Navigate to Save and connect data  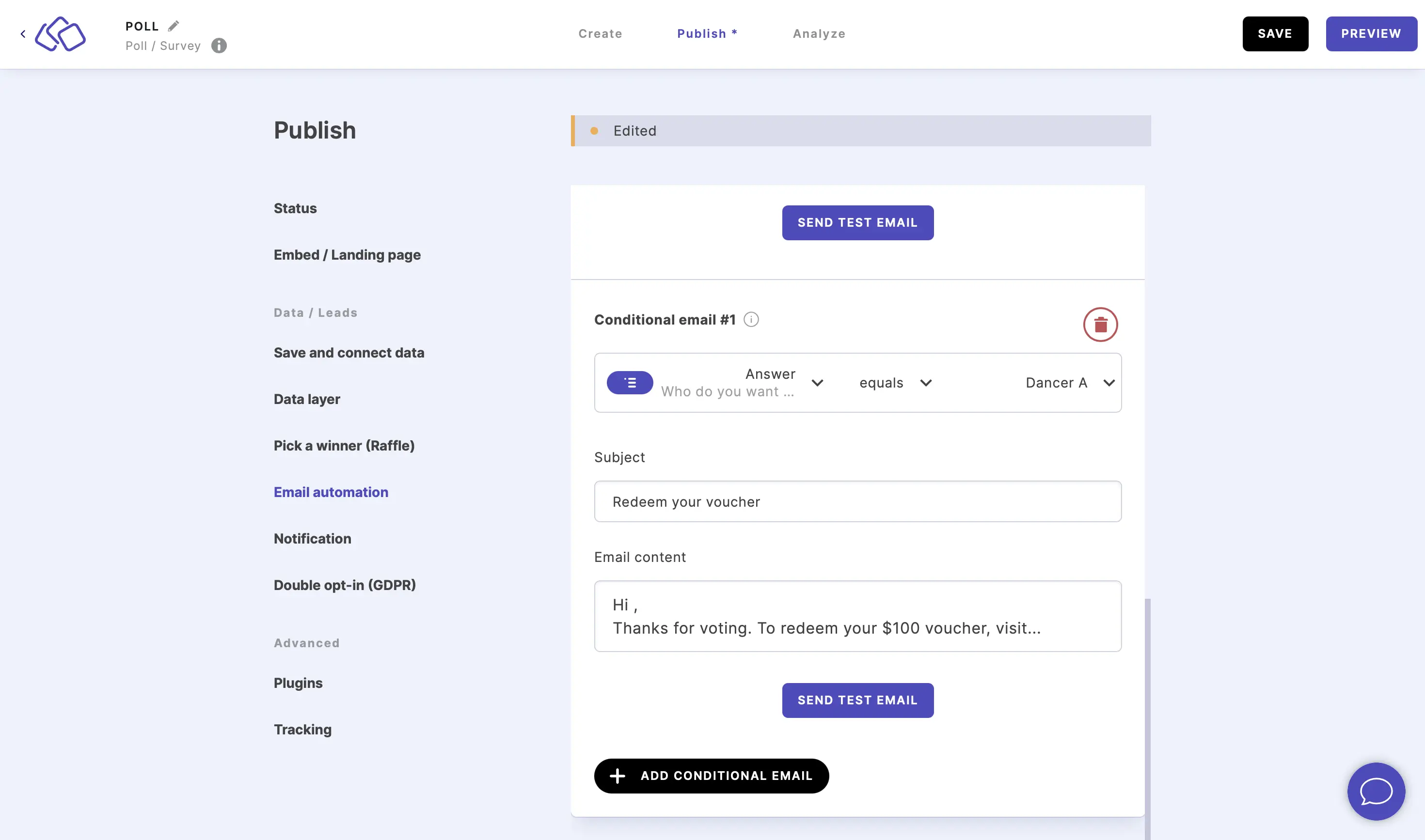click(x=348, y=352)
